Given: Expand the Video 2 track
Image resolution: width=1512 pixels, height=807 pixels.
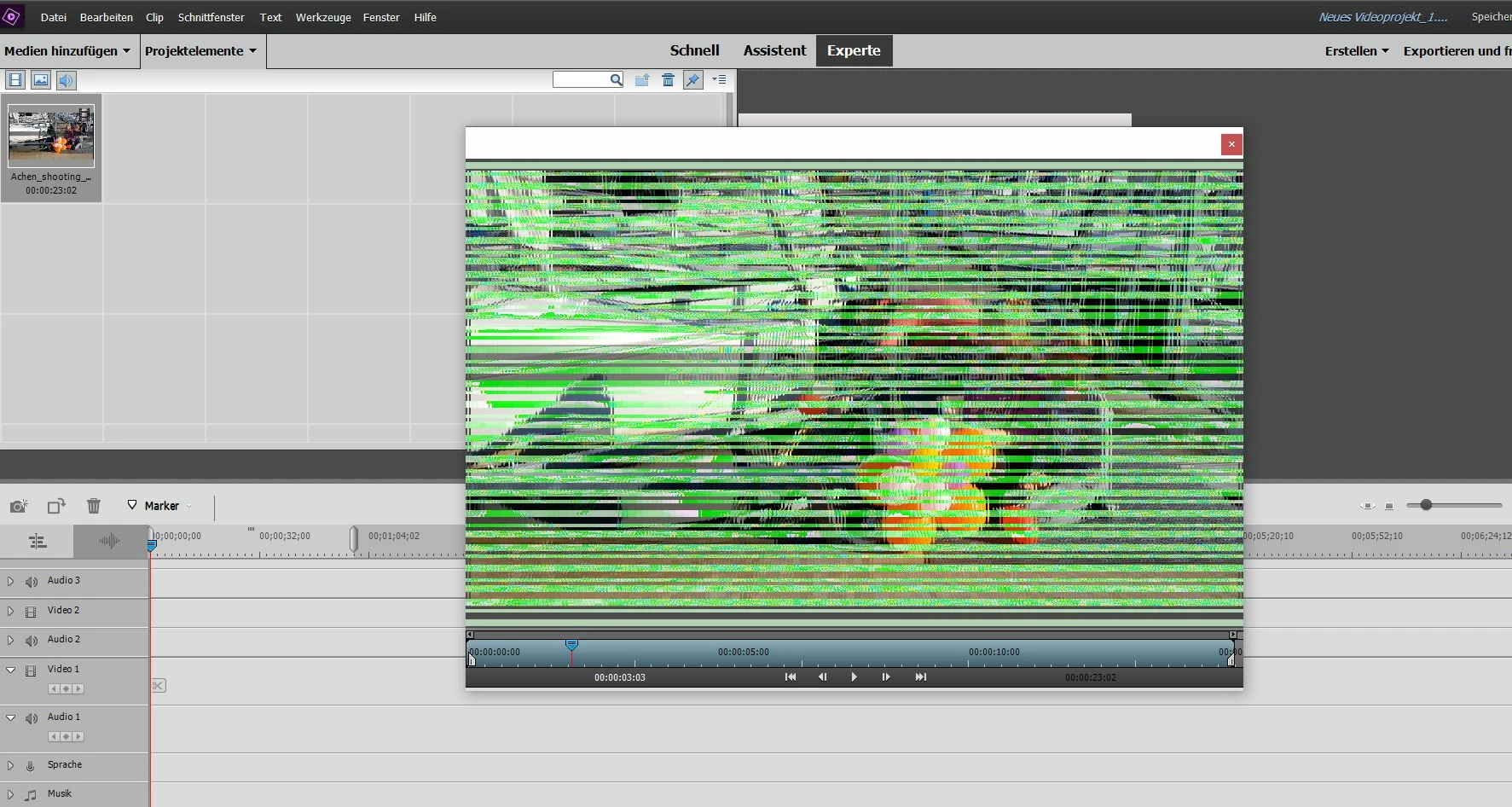Looking at the screenshot, I should [x=10, y=611].
